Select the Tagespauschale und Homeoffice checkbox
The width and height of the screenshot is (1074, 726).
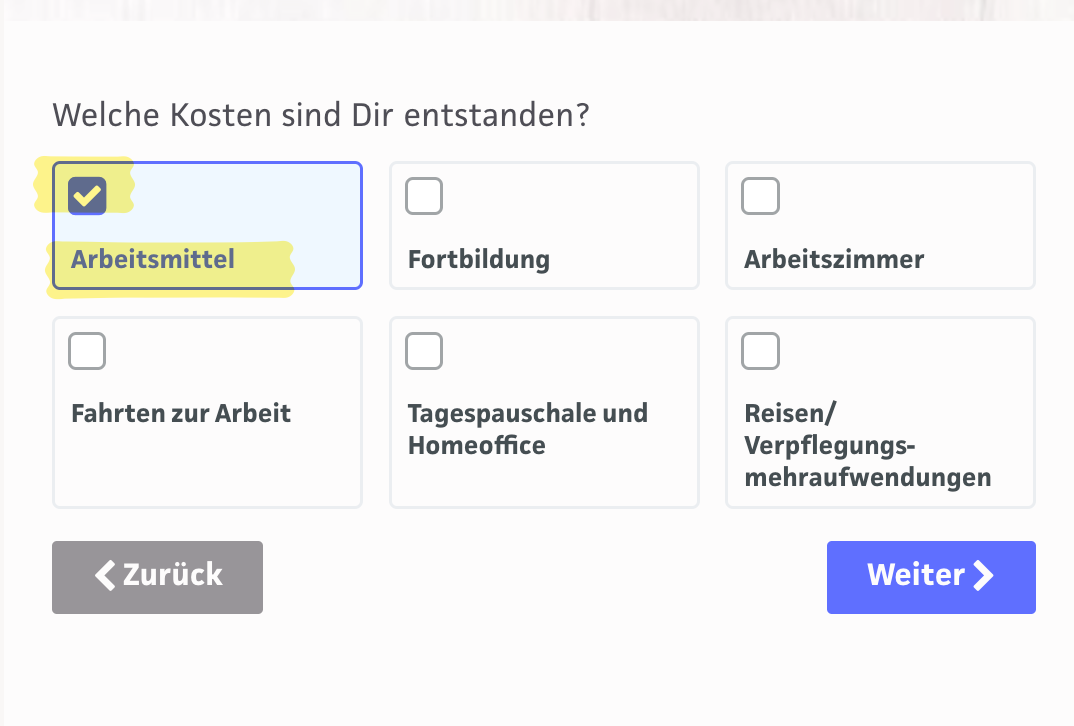[424, 351]
